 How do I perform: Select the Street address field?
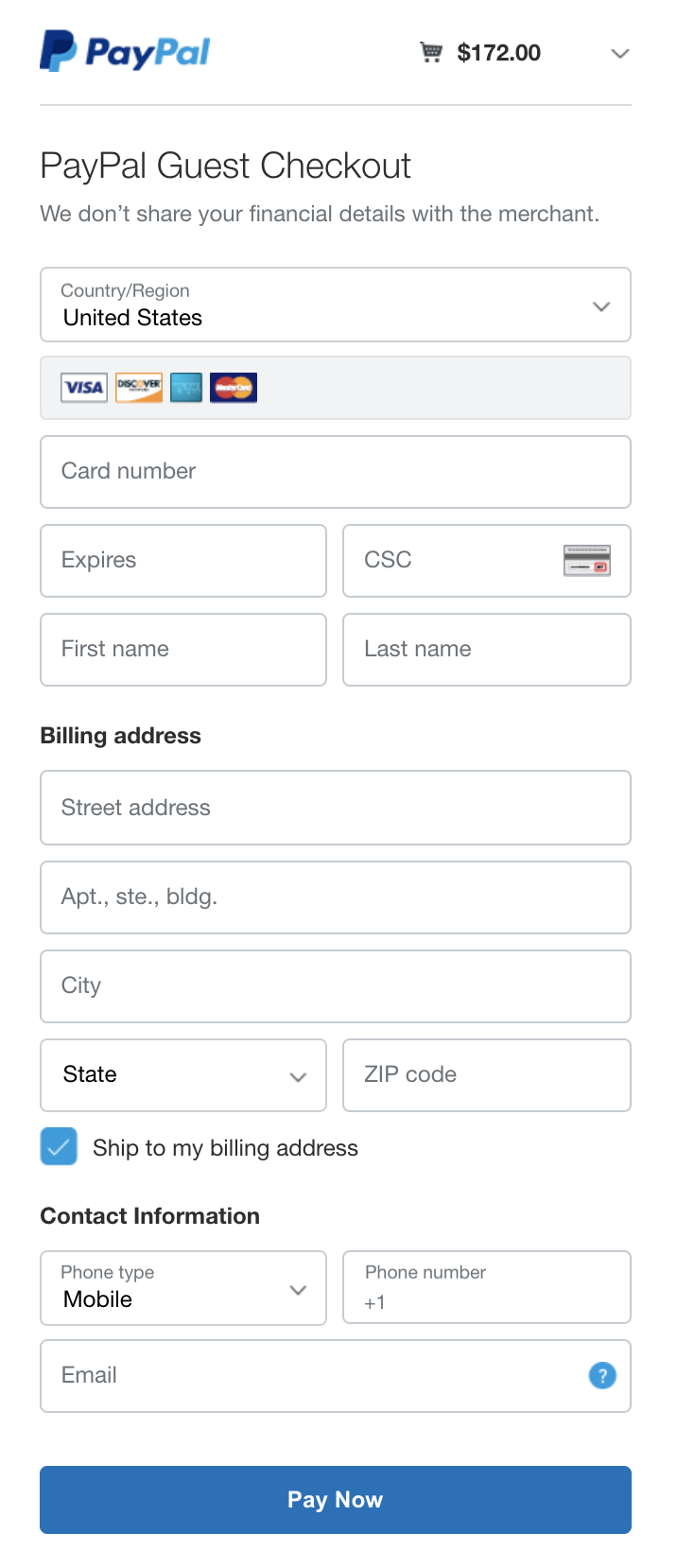(x=336, y=808)
